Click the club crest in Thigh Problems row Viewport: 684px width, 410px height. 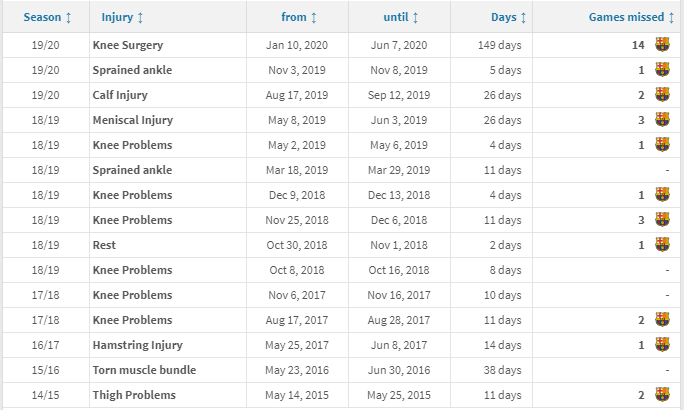662,395
